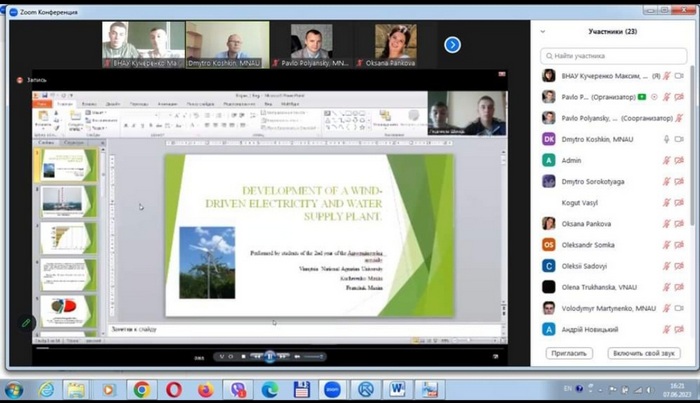Click the stop button in media player
Image resolution: width=700 pixels, height=403 pixels.
pos(243,356)
